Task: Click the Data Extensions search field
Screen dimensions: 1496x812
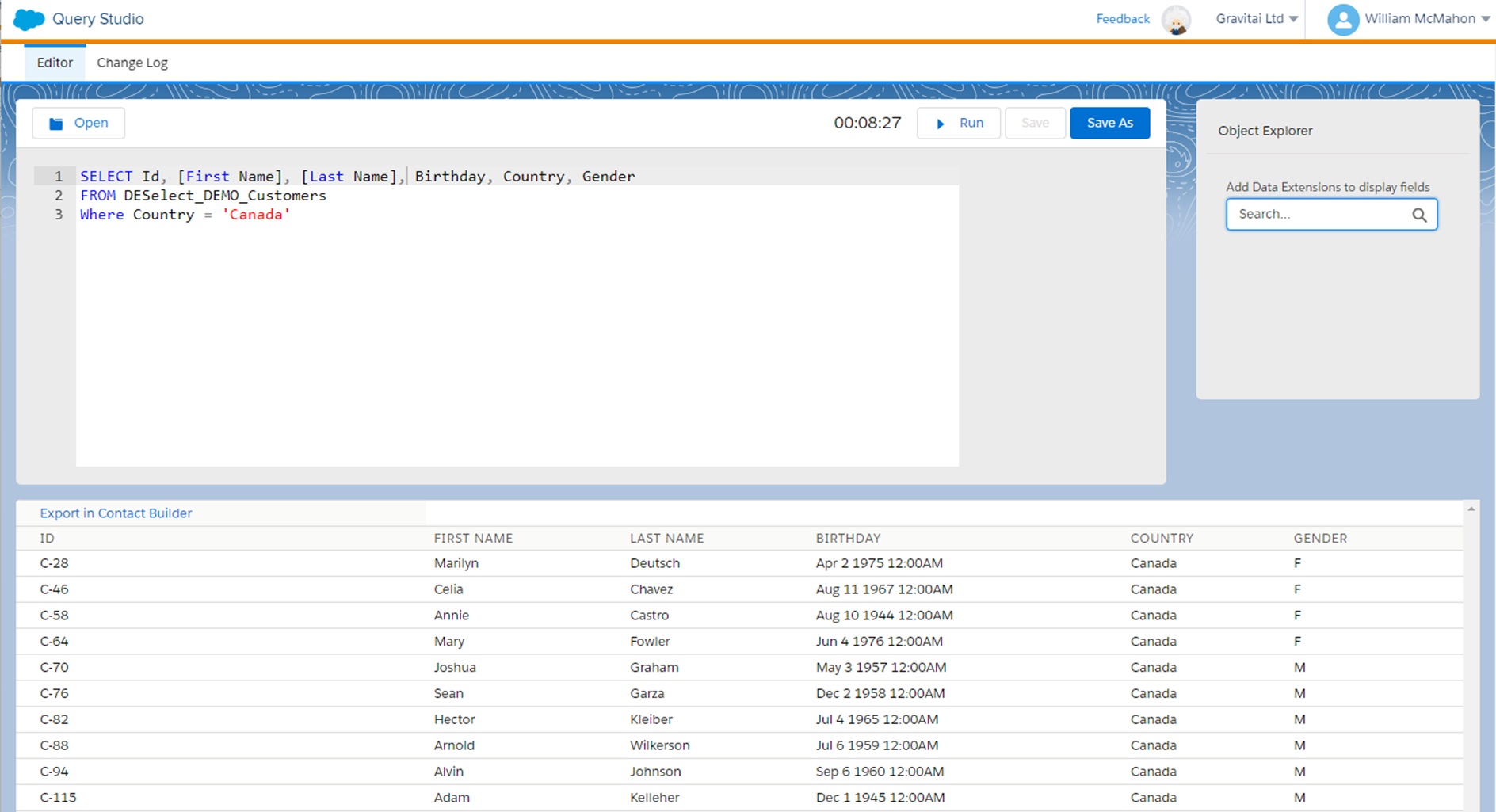Action: point(1315,214)
